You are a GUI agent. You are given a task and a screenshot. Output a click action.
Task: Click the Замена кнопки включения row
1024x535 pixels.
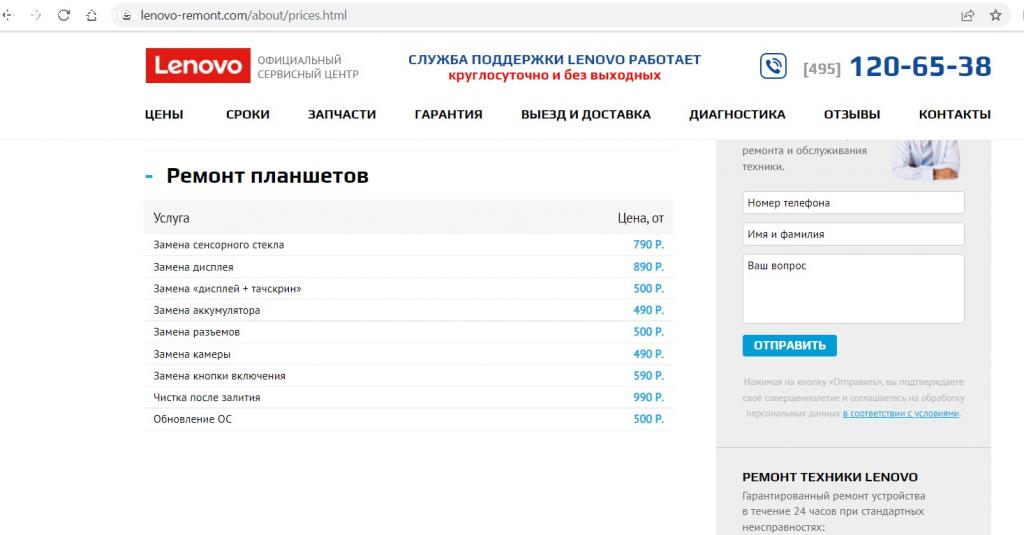pos(408,376)
